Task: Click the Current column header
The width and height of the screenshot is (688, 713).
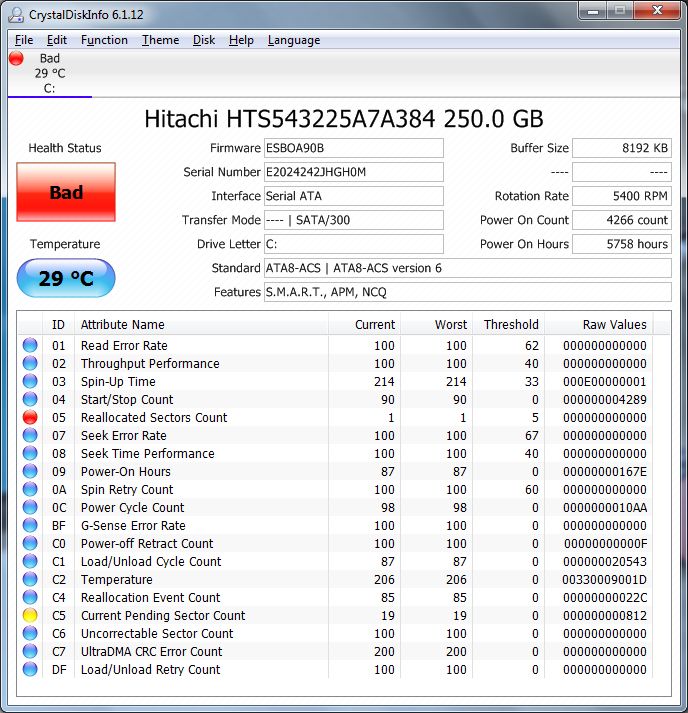Action: [x=364, y=325]
